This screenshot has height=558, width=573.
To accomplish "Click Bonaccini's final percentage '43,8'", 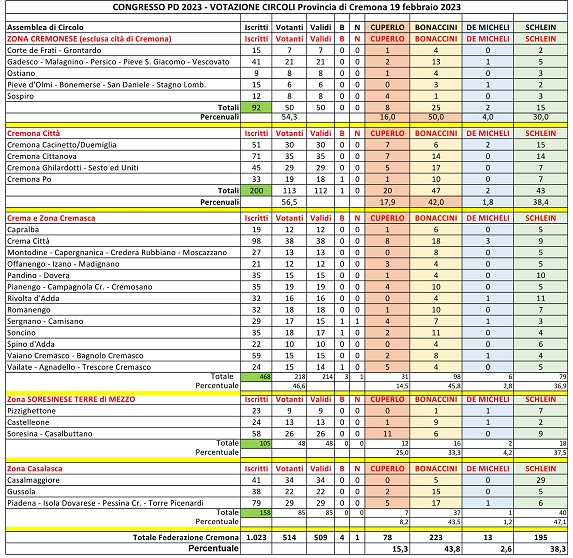I will pyautogui.click(x=452, y=549).
